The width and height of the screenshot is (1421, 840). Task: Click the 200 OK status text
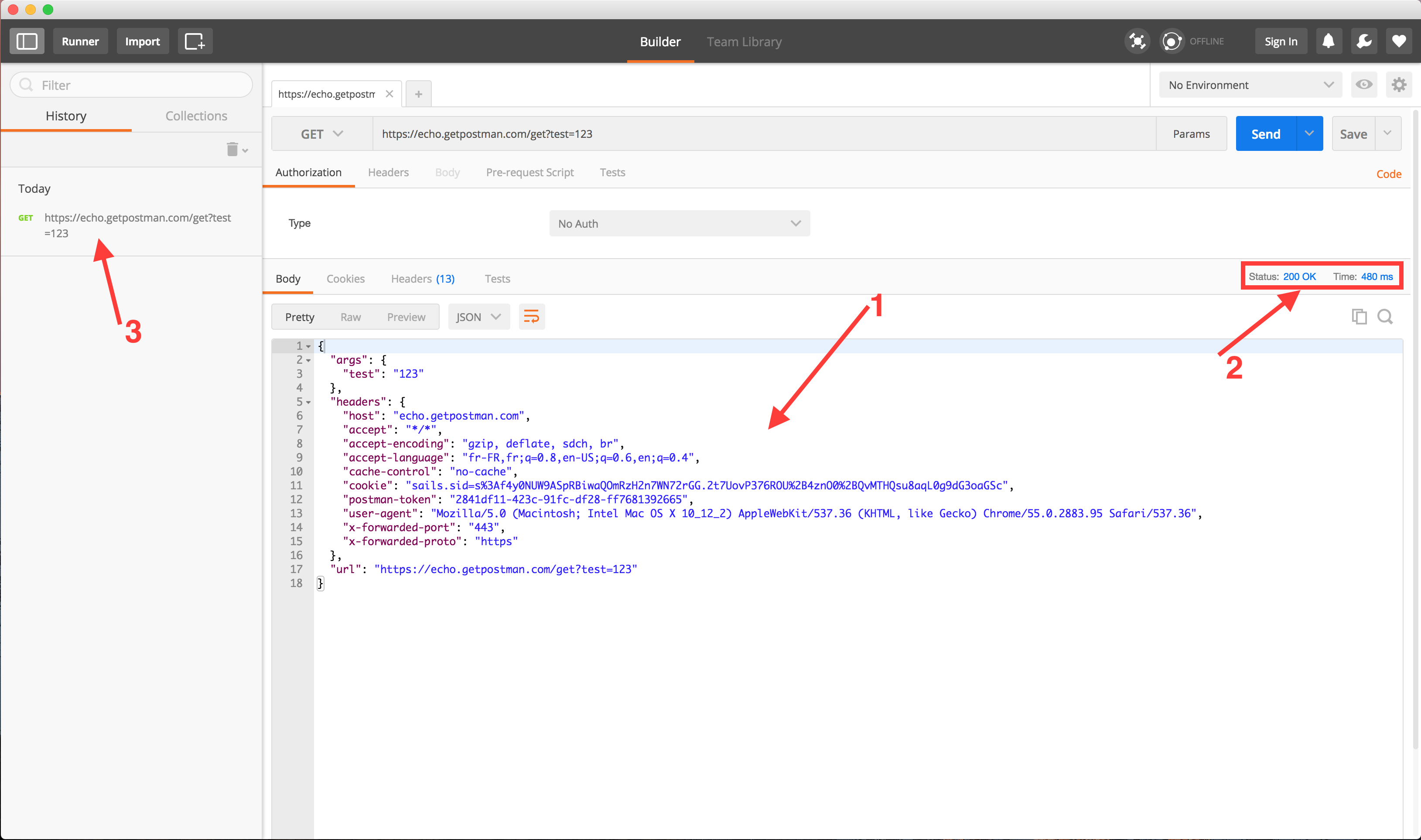(x=1299, y=277)
